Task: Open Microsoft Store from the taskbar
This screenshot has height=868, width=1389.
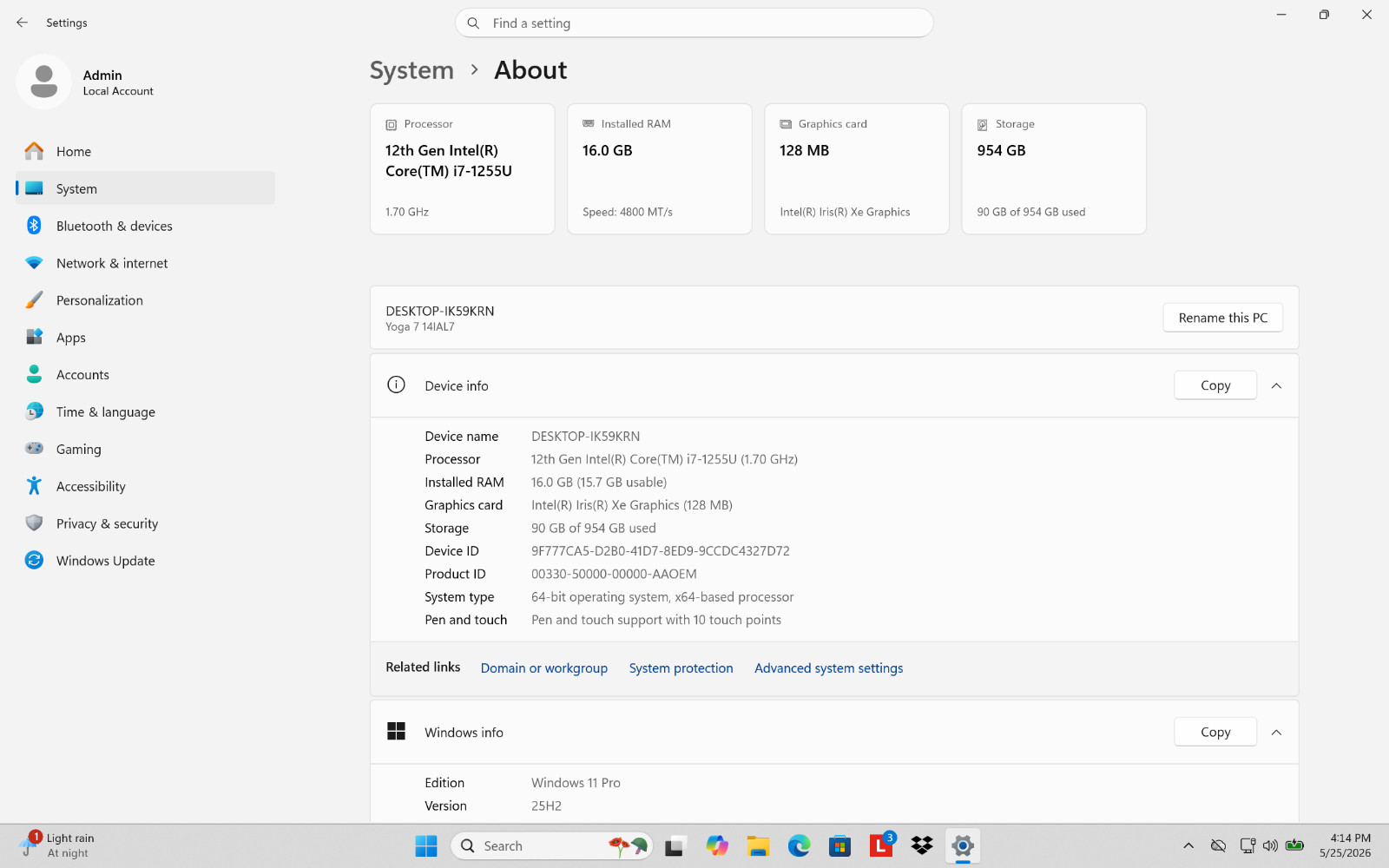Action: 839,845
